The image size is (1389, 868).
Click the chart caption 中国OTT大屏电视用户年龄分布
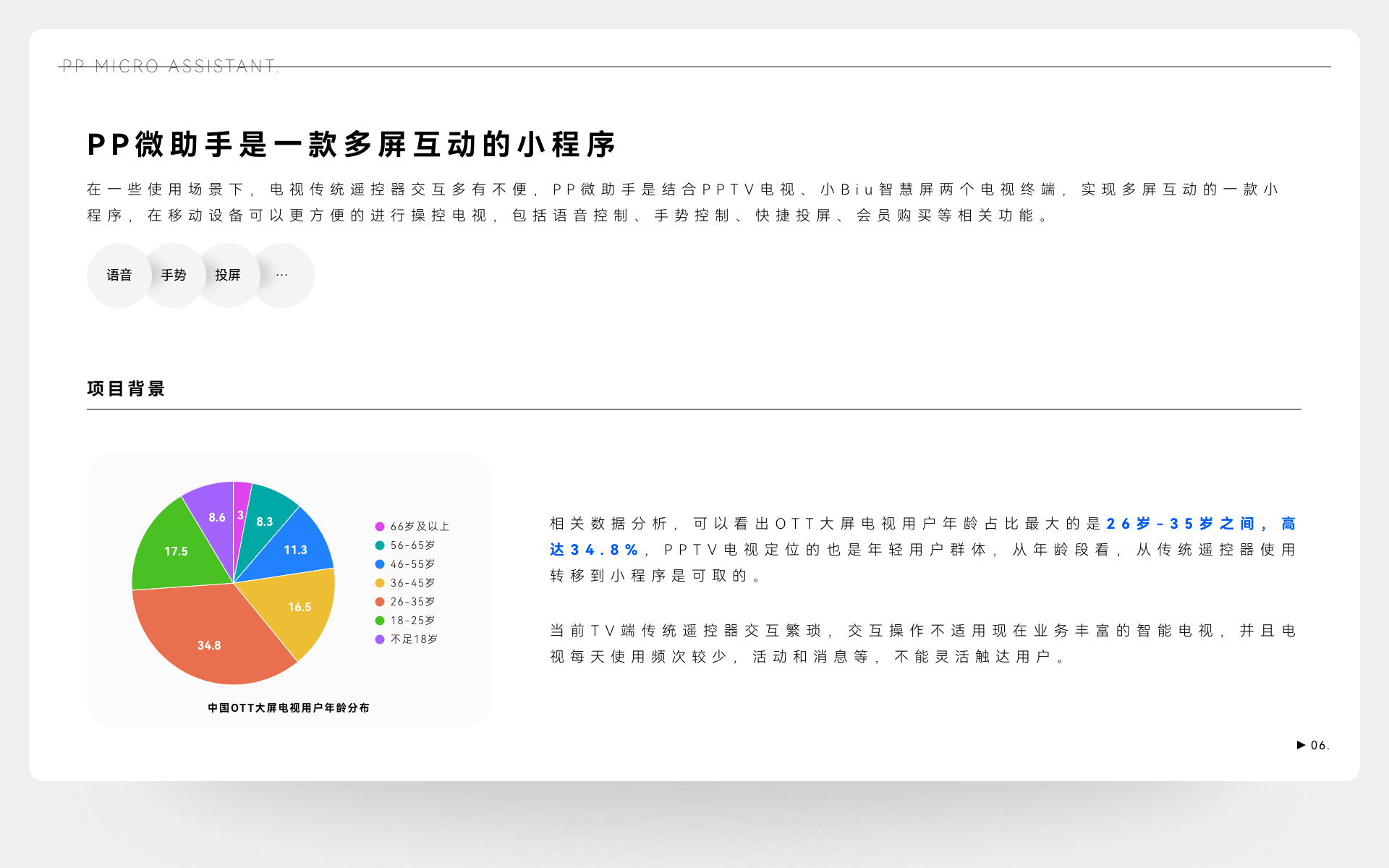click(289, 708)
